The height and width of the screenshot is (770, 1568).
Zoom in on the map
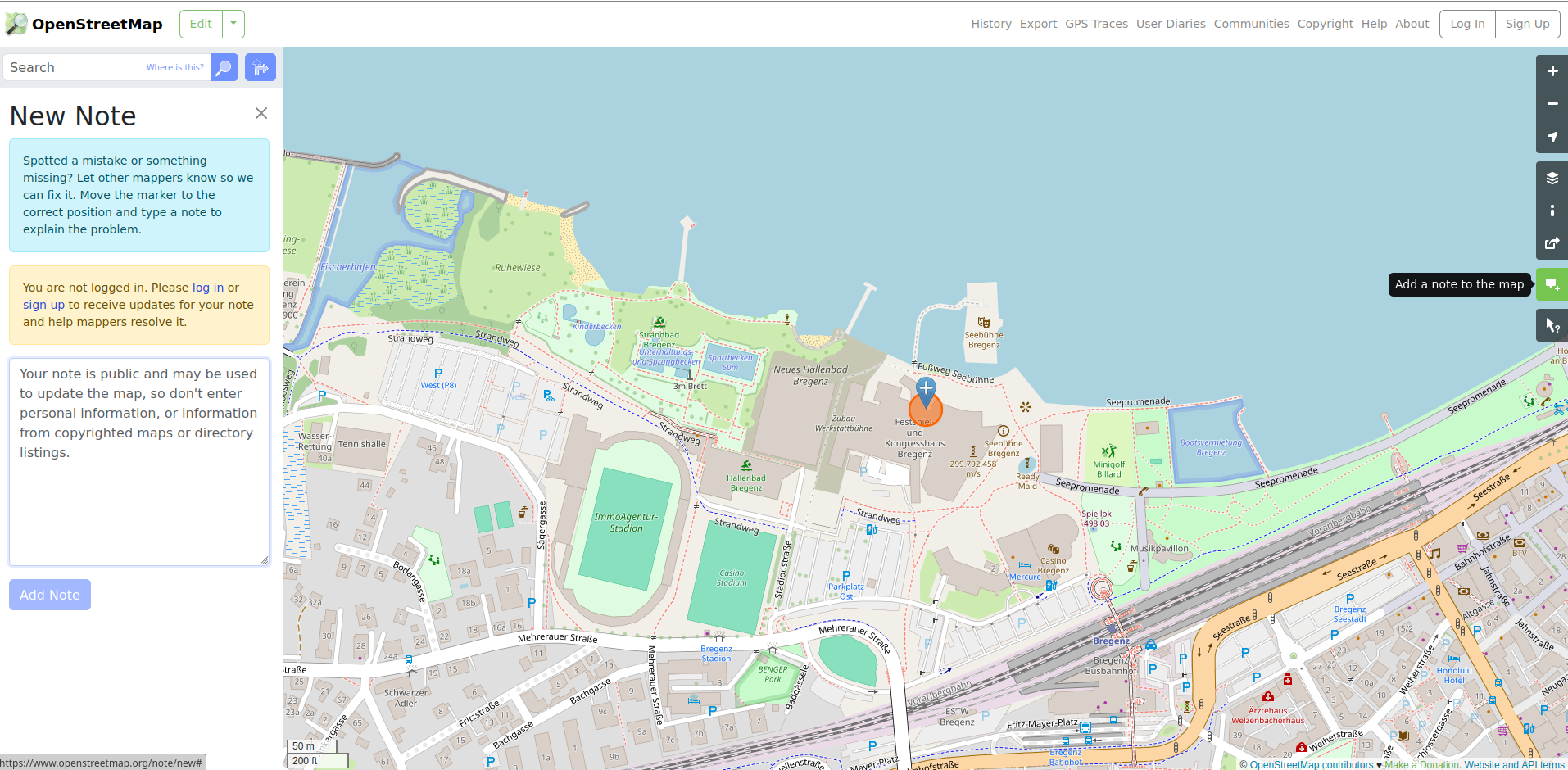pyautogui.click(x=1552, y=71)
